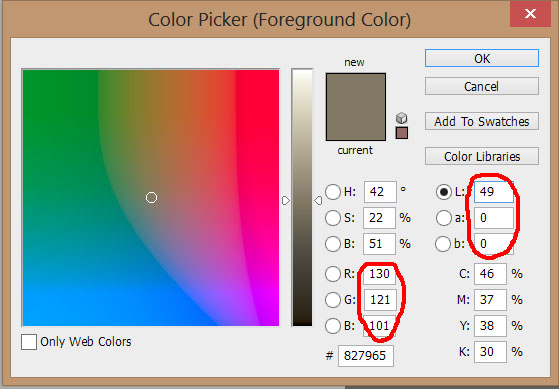
Task: Click the L lightness value field
Action: [x=494, y=192]
